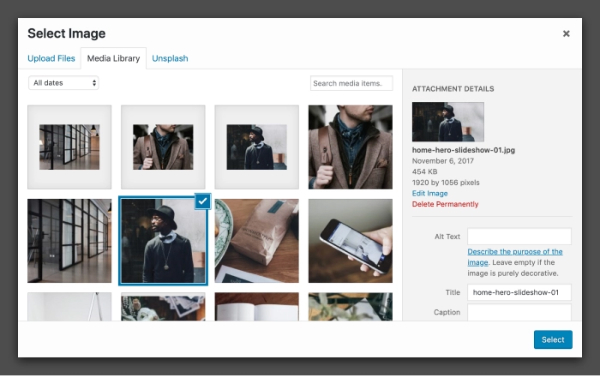Image resolution: width=600 pixels, height=376 pixels.
Task: Select large thumbnail of man in brown coat
Action: point(351,147)
